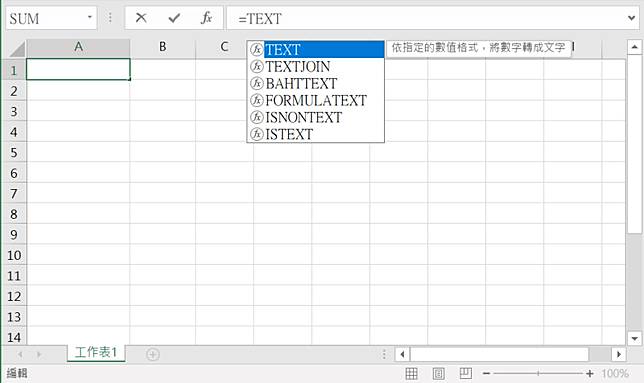Click the 編輯 status bar mode indicator
Image resolution: width=644 pixels, height=383 pixels.
point(17,373)
